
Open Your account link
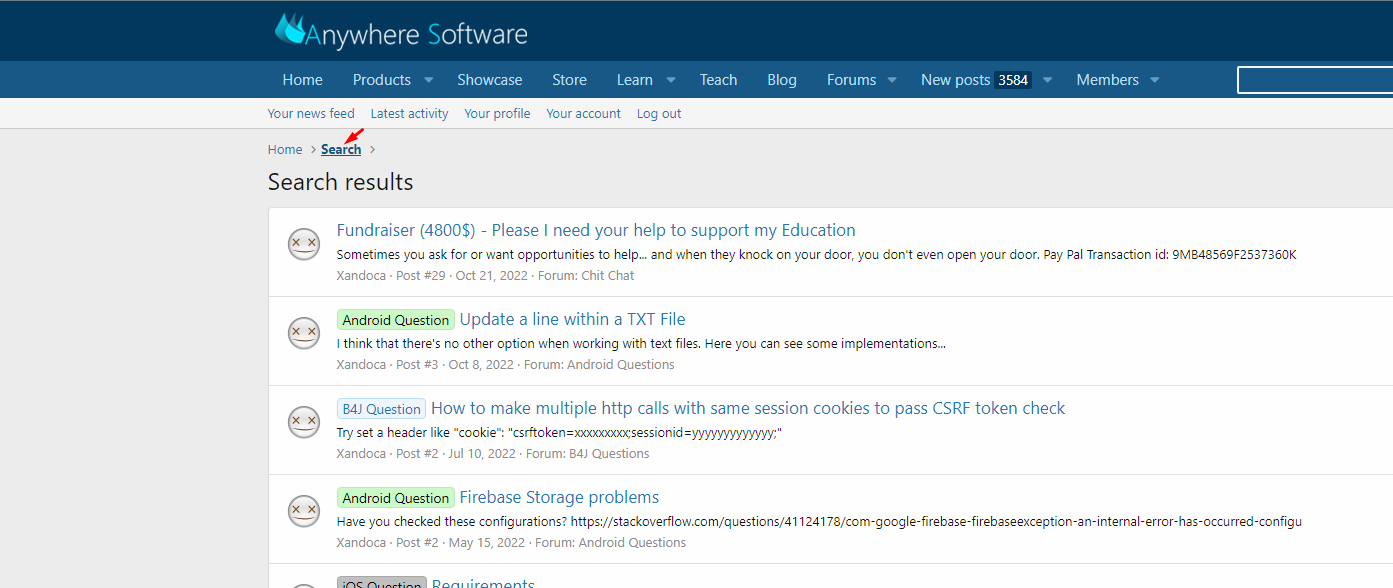click(x=583, y=113)
